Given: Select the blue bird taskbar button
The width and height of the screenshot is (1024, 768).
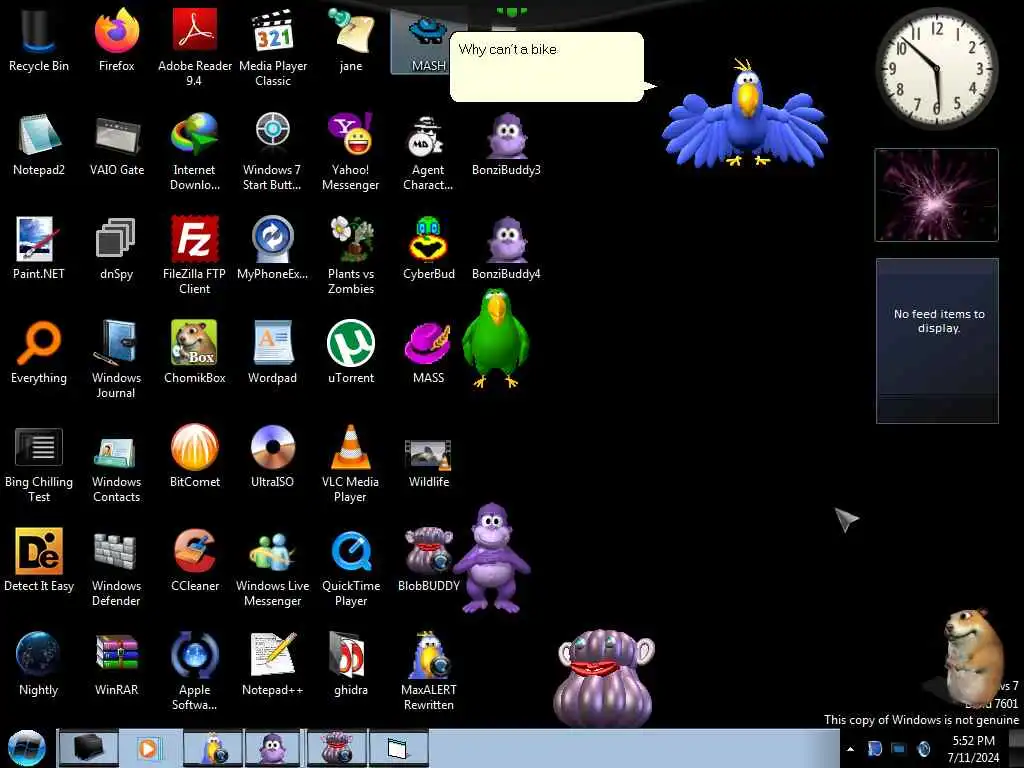Looking at the screenshot, I should pyautogui.click(x=212, y=748).
